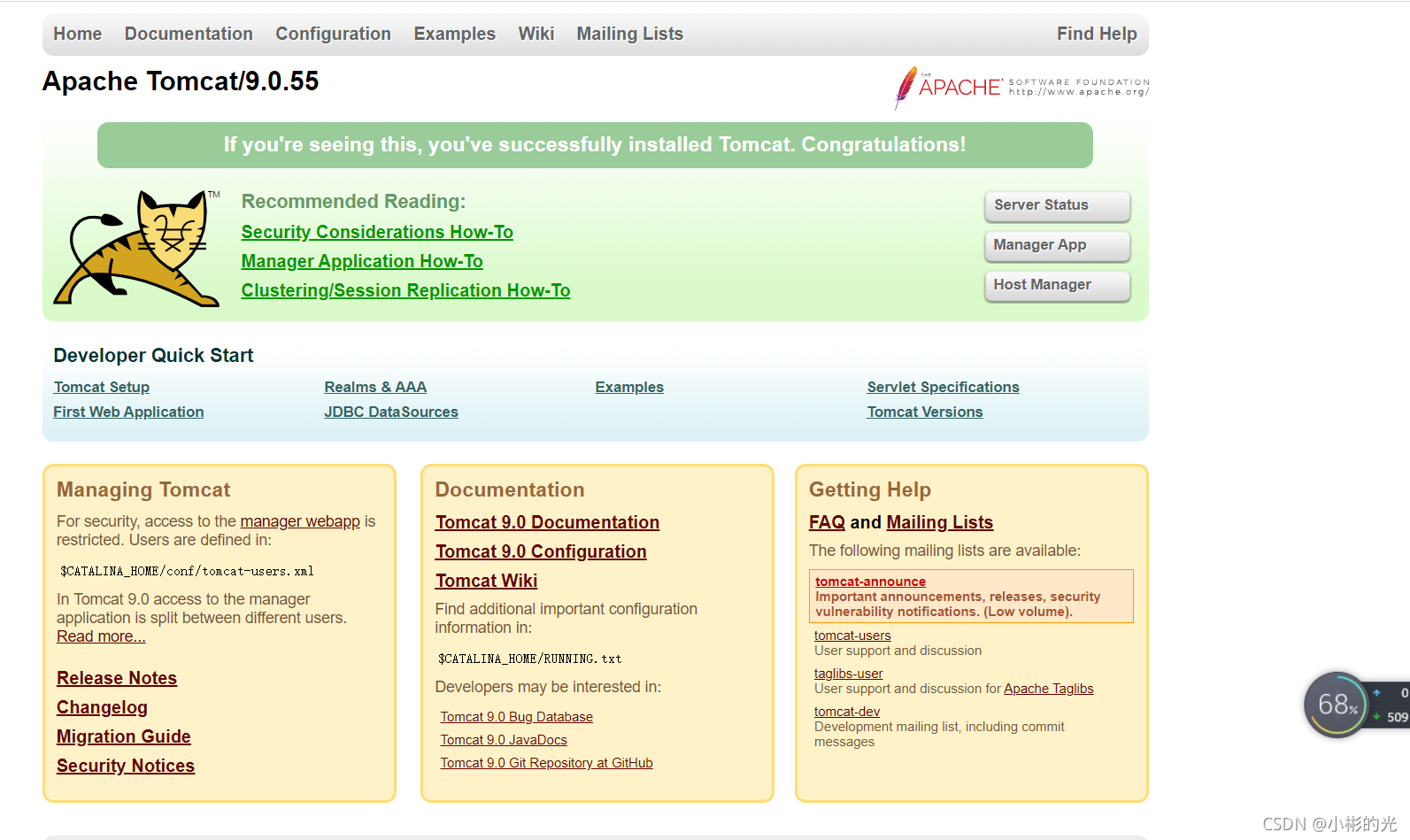Click the Getting Help heading
The width and height of the screenshot is (1410, 840).
[x=870, y=489]
